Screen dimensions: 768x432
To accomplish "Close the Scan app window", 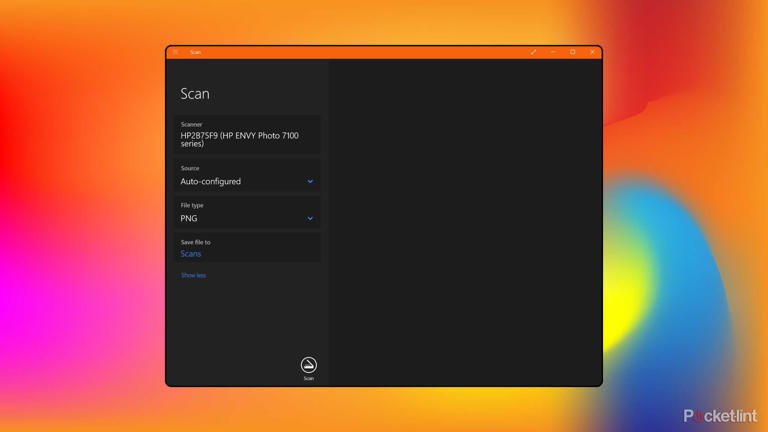I will (x=592, y=52).
